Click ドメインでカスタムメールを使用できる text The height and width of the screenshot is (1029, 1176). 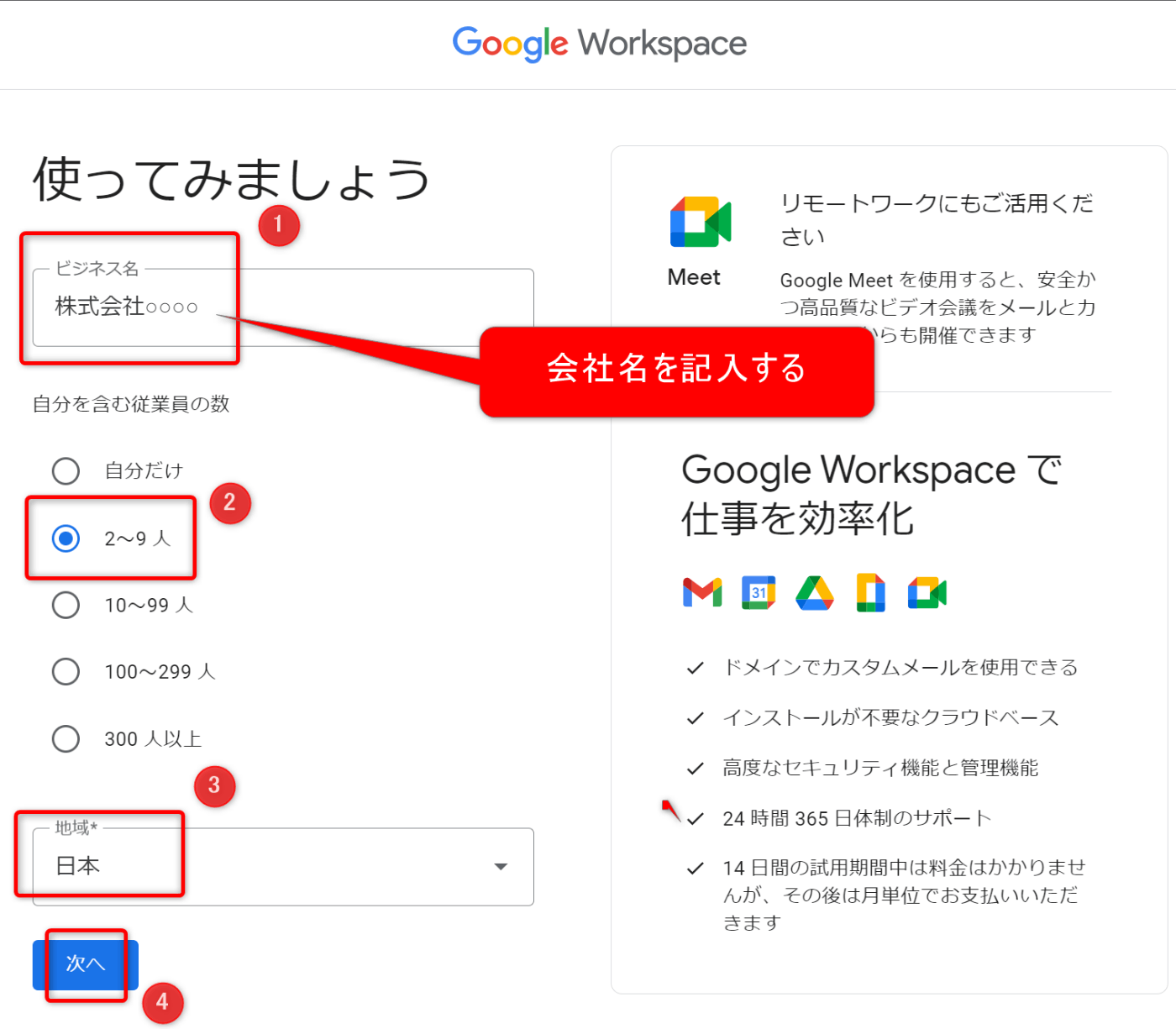[900, 668]
